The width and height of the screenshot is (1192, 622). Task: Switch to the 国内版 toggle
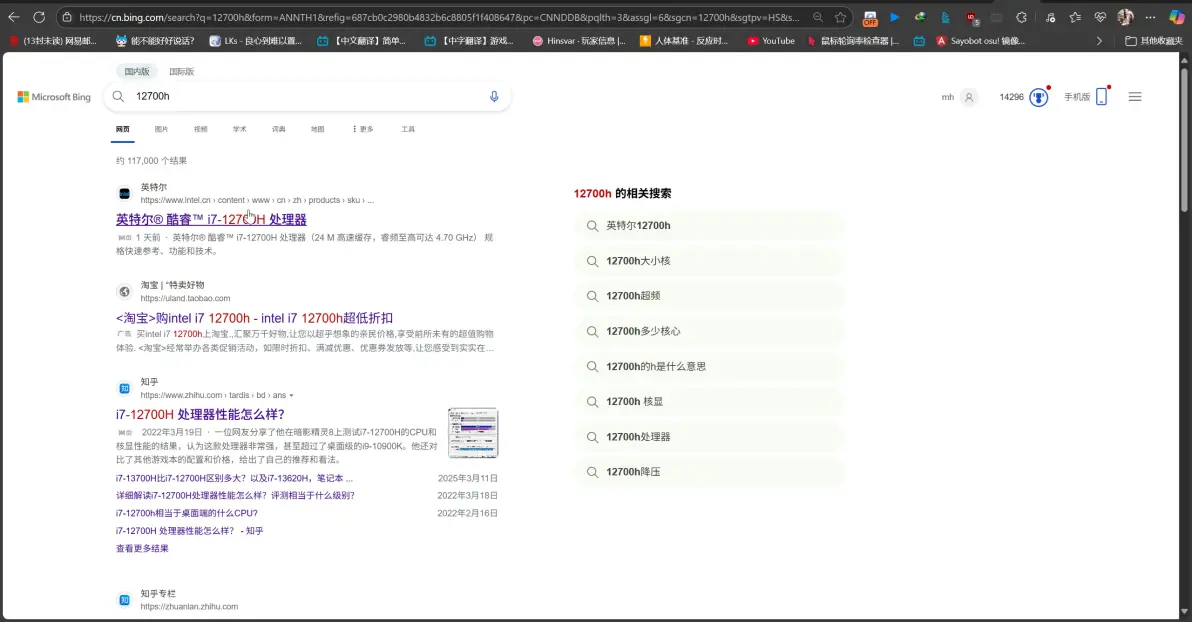[x=137, y=71]
